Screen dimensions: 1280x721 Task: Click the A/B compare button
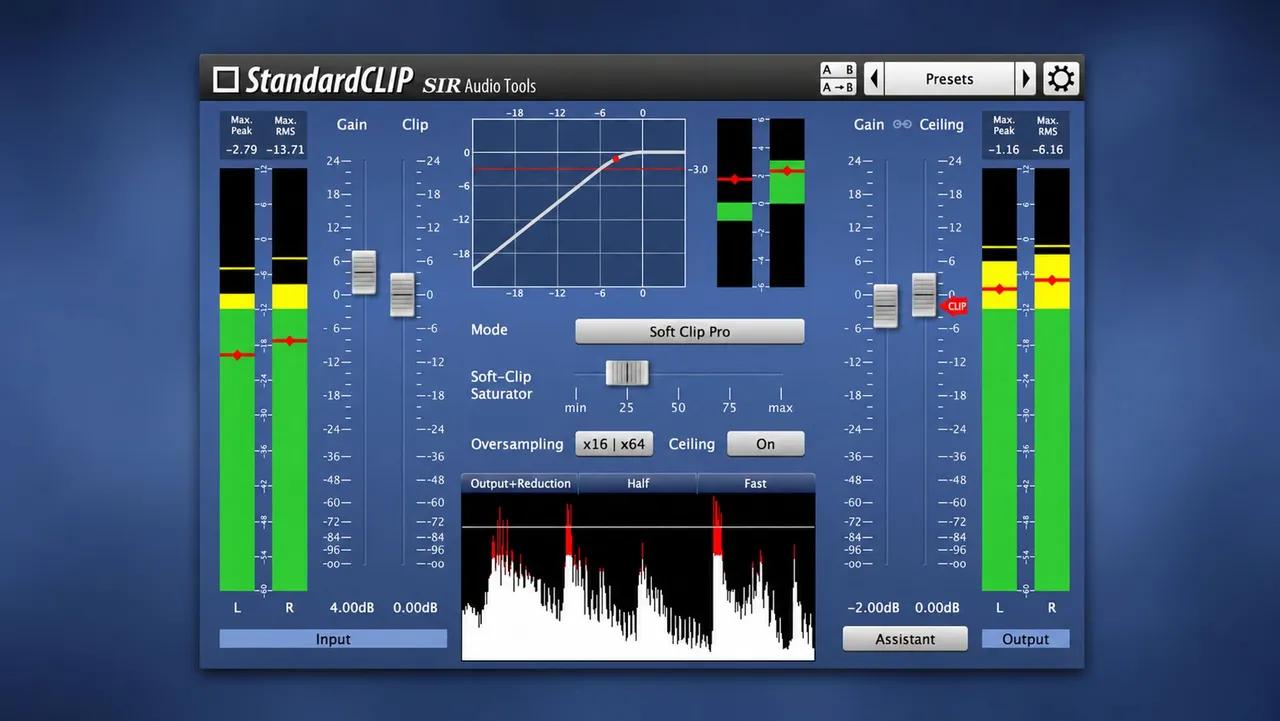click(838, 70)
